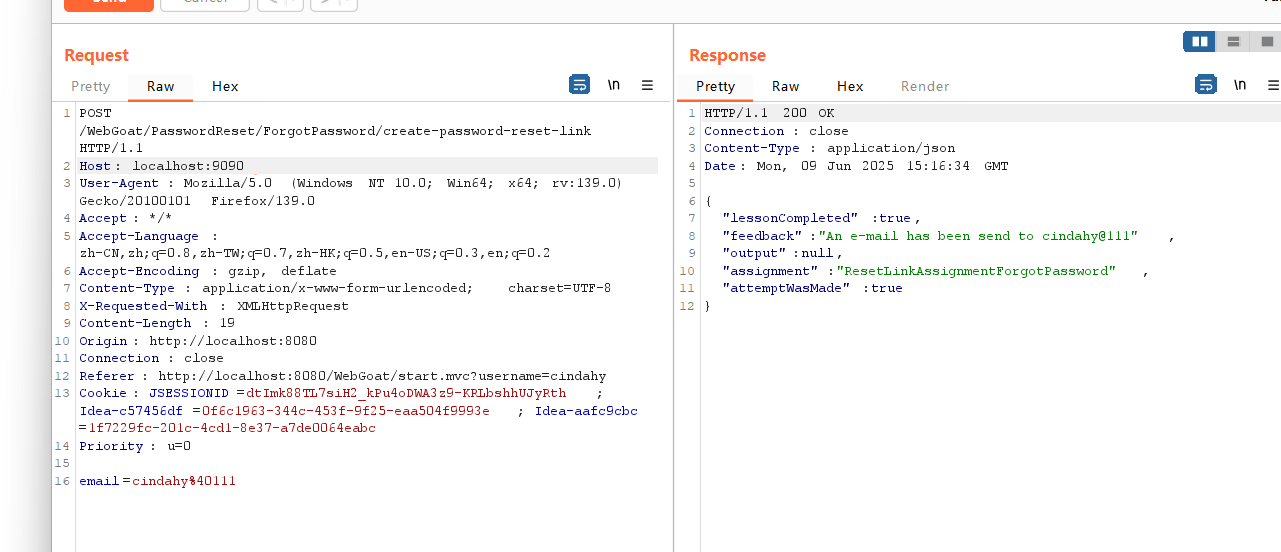
Task: Switch Request view to the Pretty tab
Action: (91, 86)
